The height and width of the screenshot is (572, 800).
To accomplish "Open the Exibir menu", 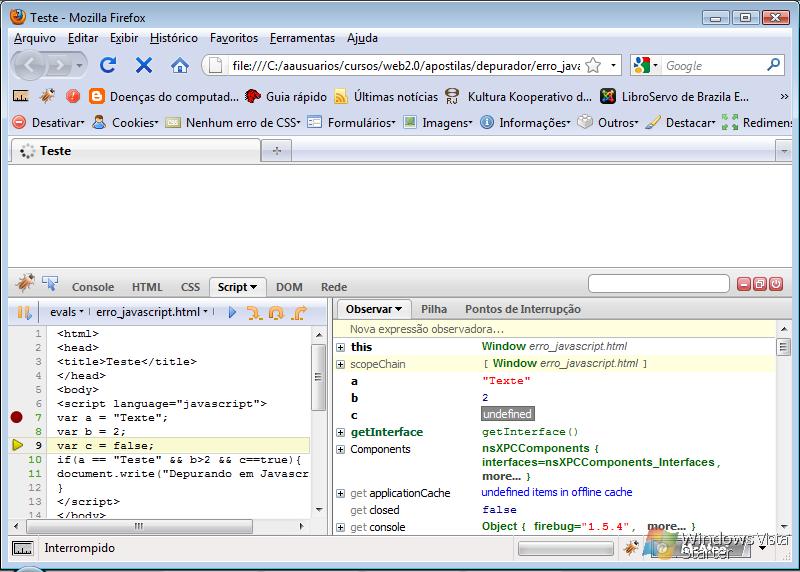I will 124,38.
